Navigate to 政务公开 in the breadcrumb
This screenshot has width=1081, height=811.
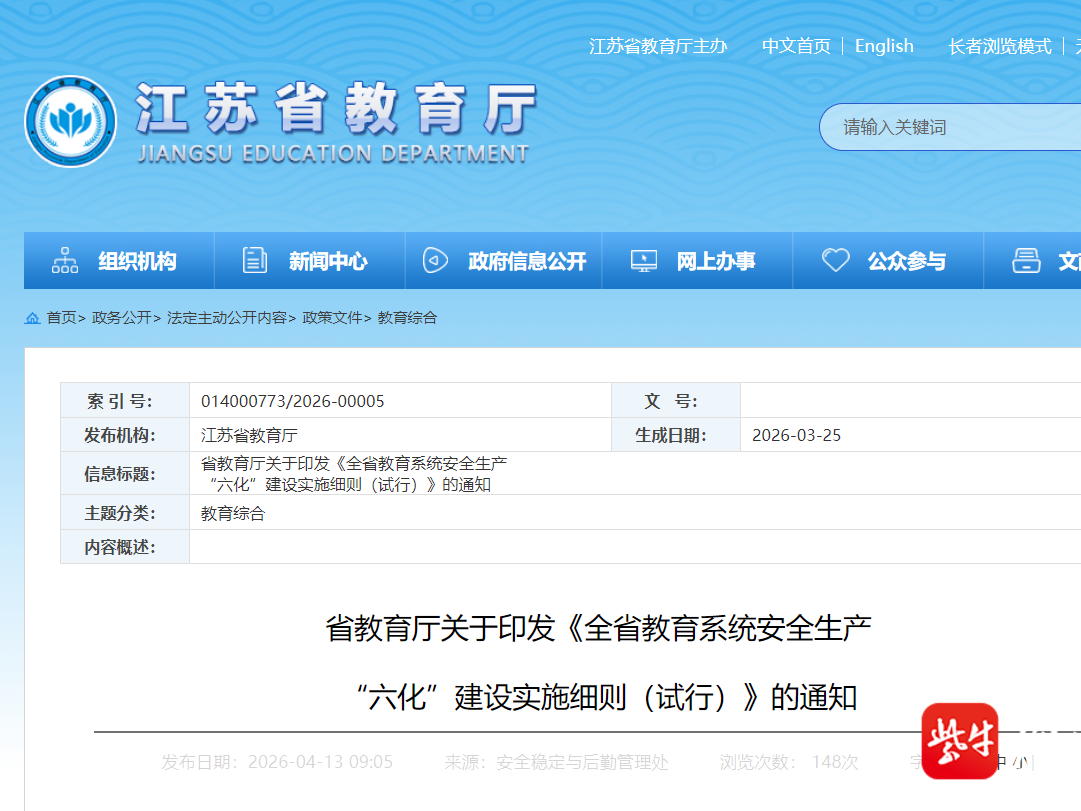[x=121, y=318]
